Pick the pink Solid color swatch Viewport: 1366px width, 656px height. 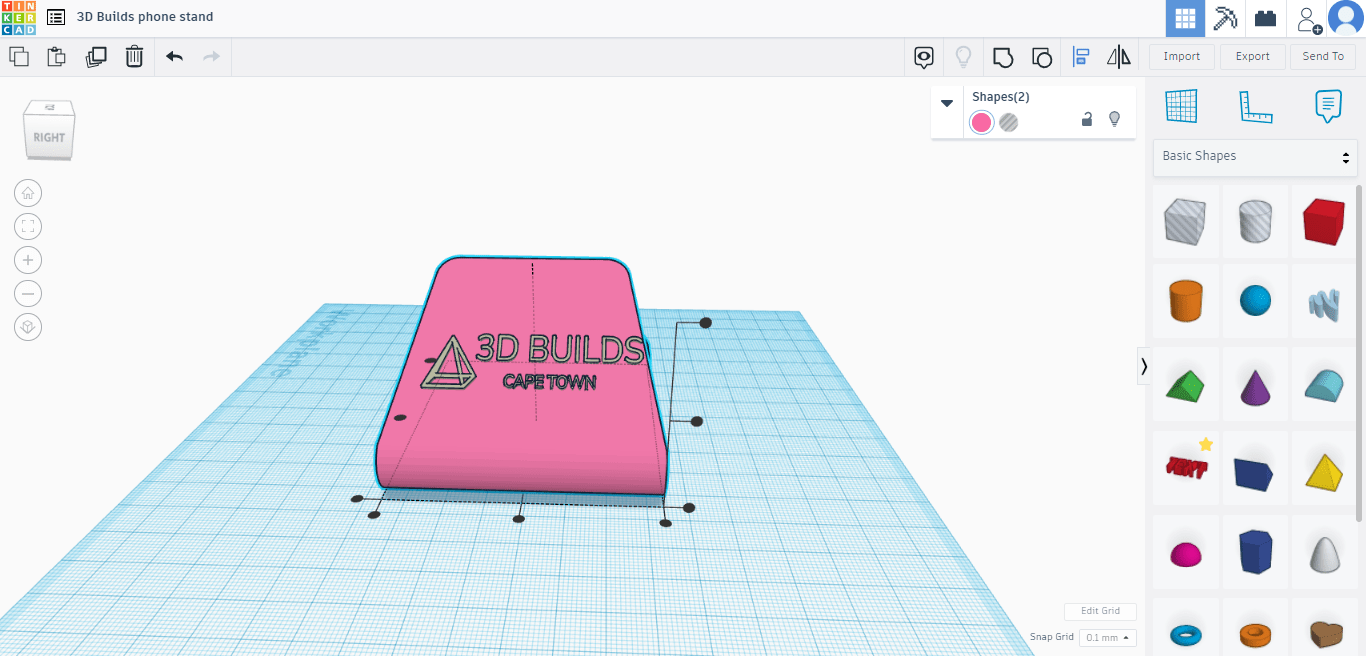tap(982, 122)
